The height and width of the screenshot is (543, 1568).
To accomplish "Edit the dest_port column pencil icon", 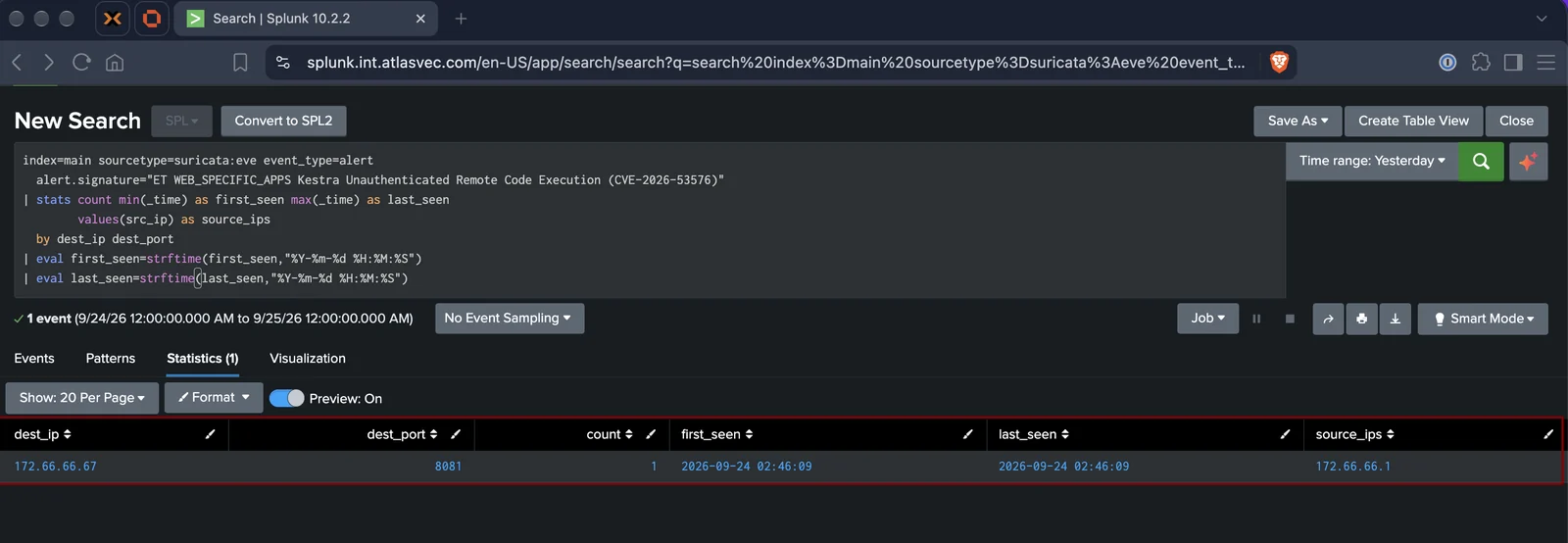I will click(x=455, y=434).
